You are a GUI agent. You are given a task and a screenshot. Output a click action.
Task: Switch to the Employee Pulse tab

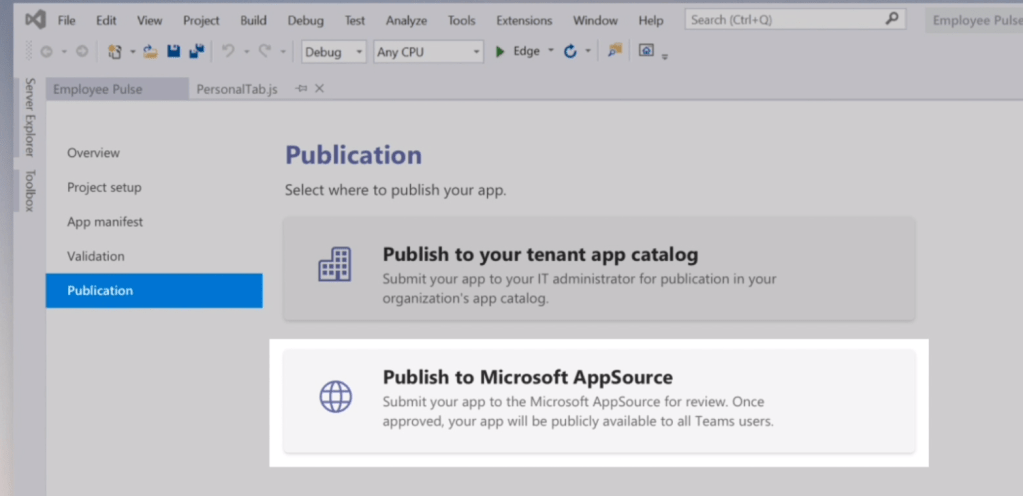pyautogui.click(x=98, y=89)
